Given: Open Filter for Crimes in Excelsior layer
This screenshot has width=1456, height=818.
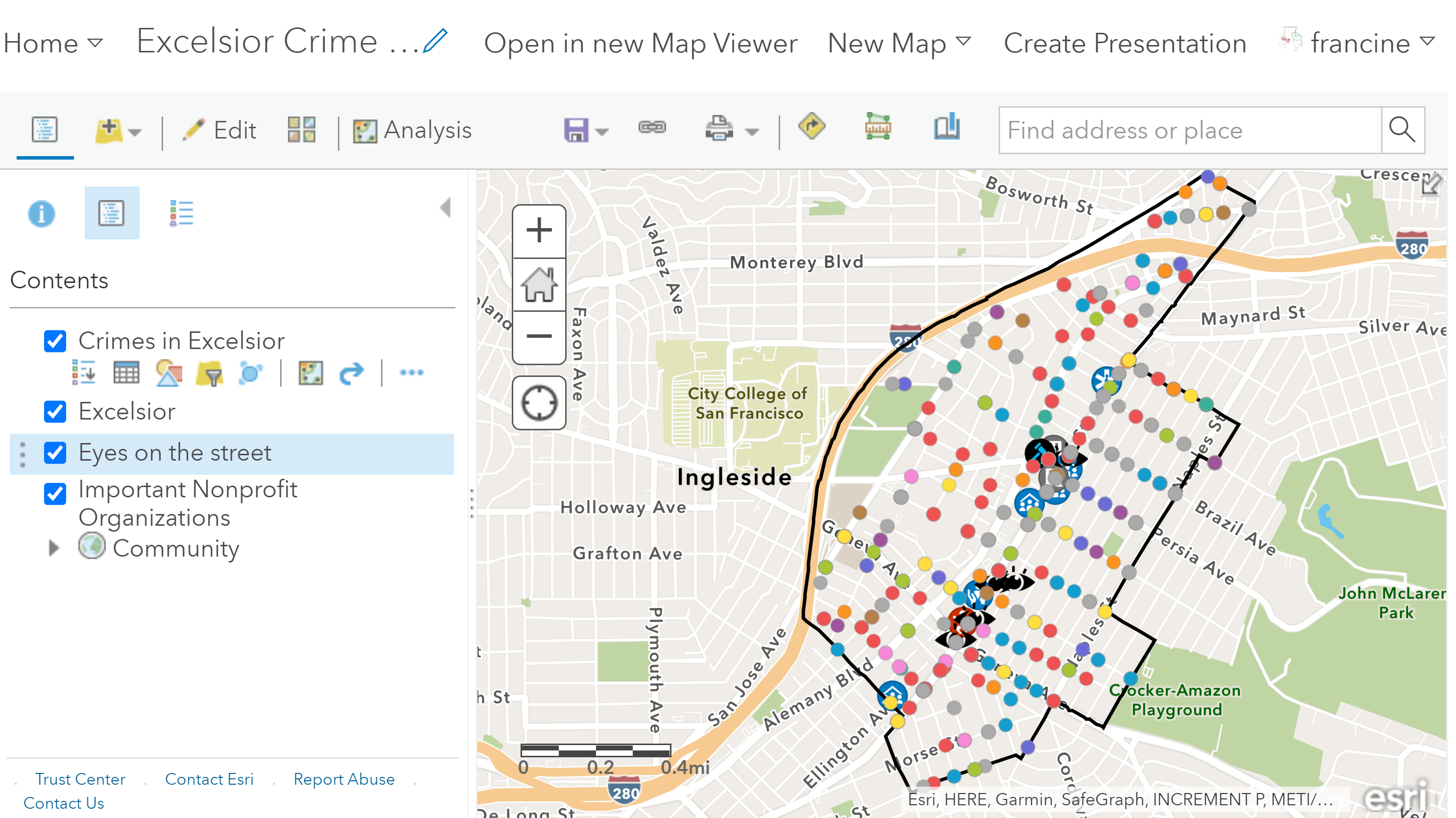Looking at the screenshot, I should click(x=210, y=373).
